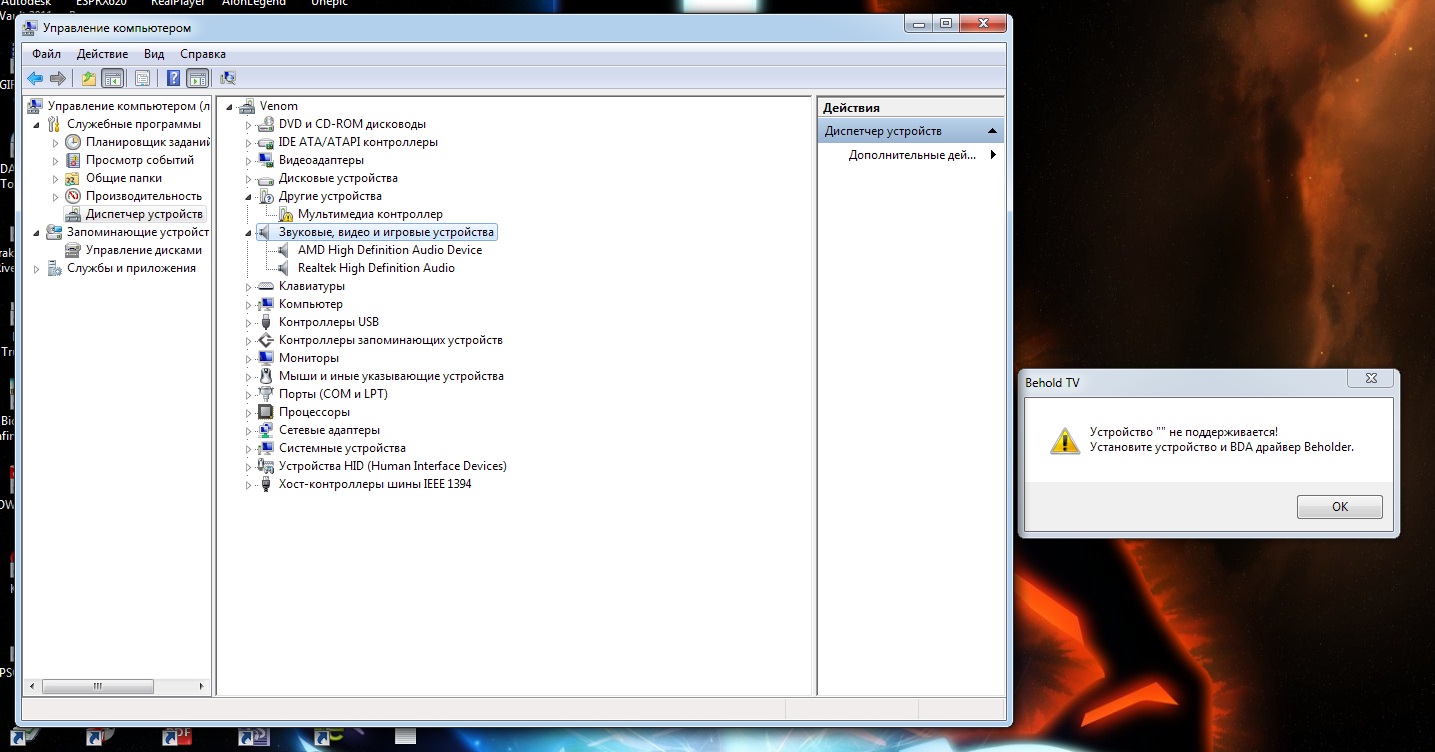Screen dimensions: 1435x752
Task: Expand the Сетевые адаптеры node
Action: tap(250, 430)
